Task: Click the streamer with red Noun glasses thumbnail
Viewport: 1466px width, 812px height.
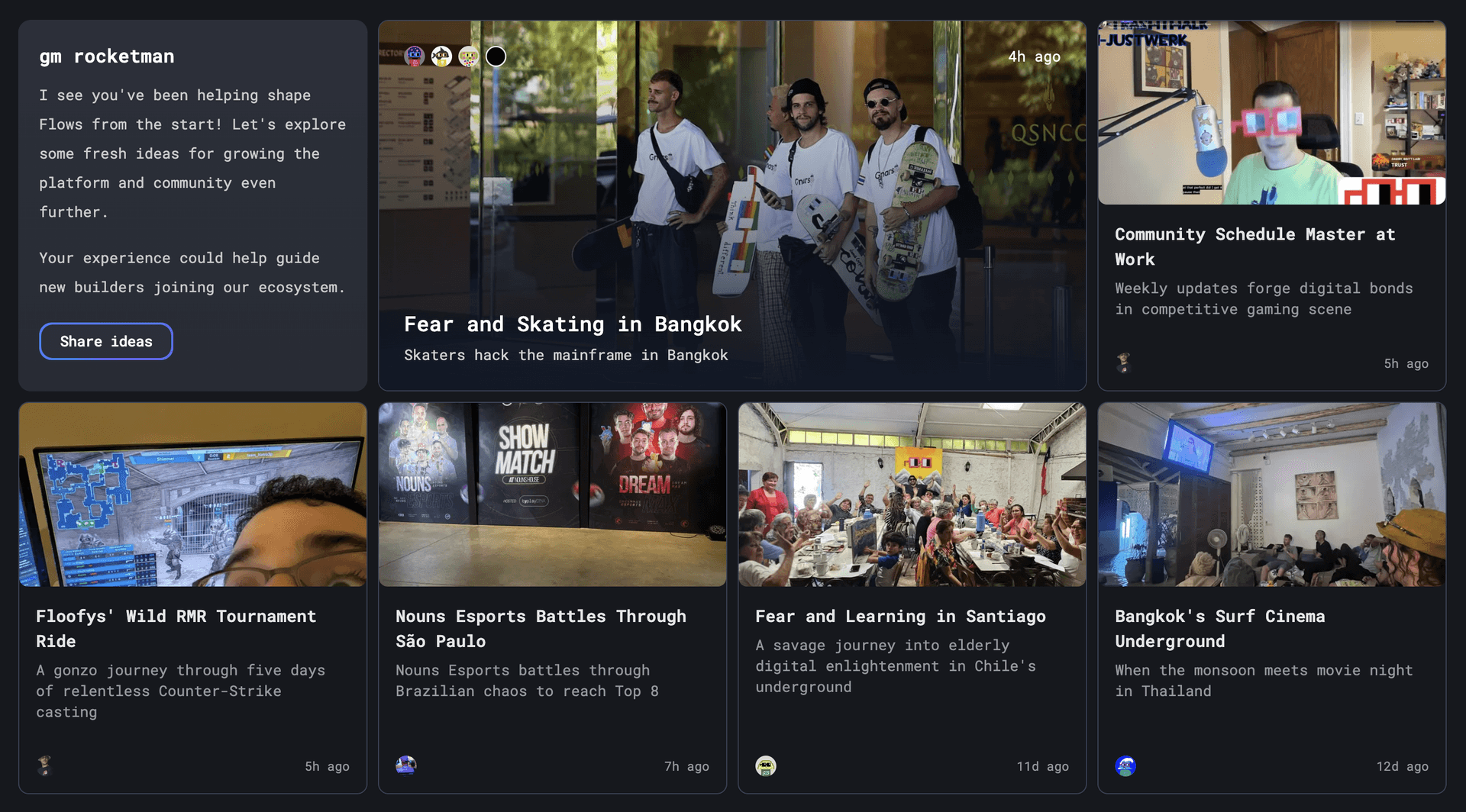Action: (1272, 113)
